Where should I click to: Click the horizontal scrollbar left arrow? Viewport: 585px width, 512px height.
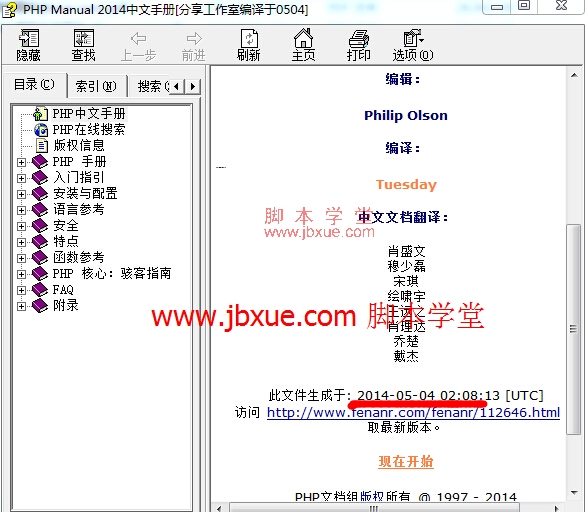point(219,508)
